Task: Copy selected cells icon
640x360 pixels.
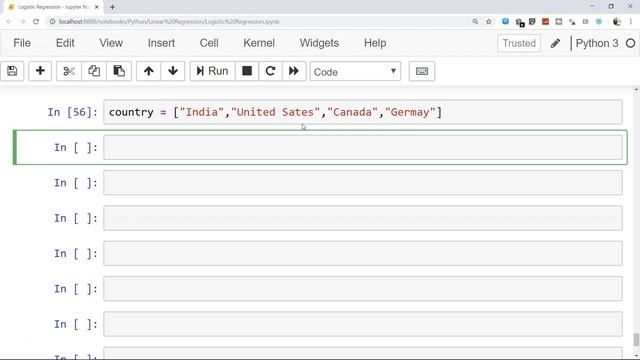Action: point(94,71)
